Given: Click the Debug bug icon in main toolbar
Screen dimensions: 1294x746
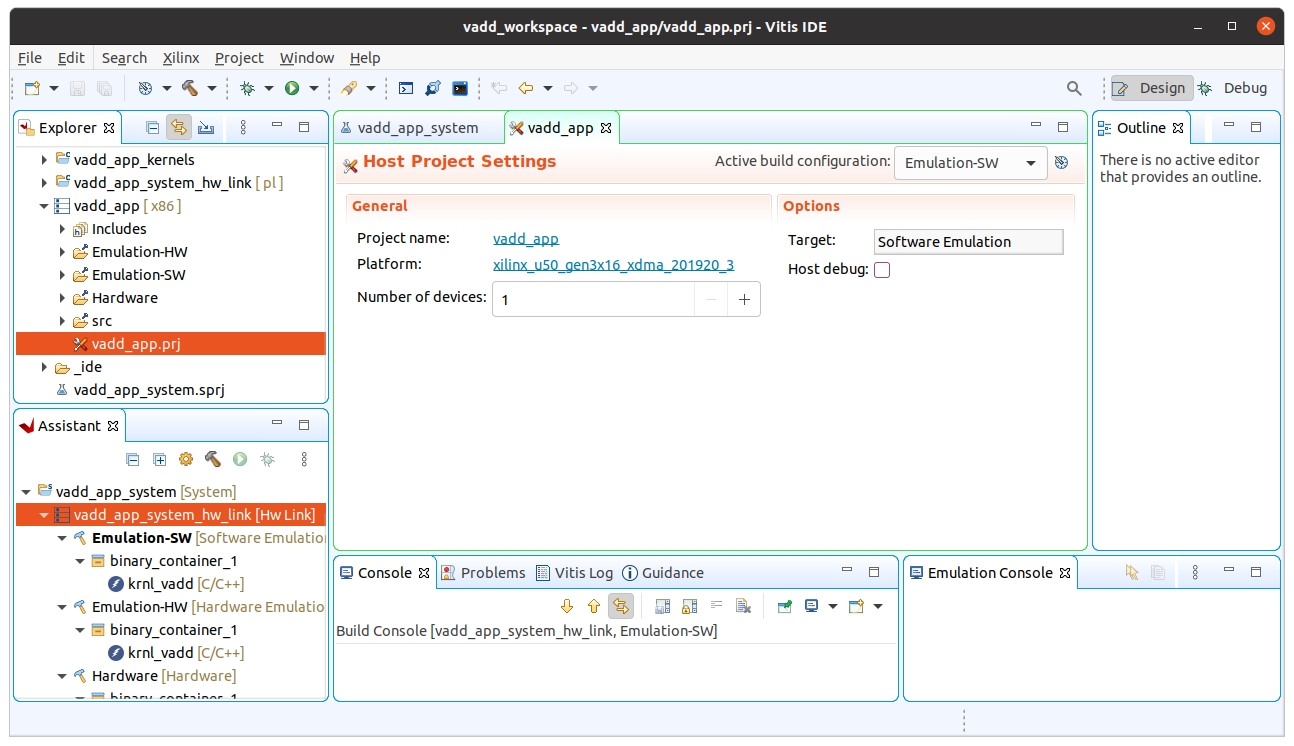Looking at the screenshot, I should [247, 88].
